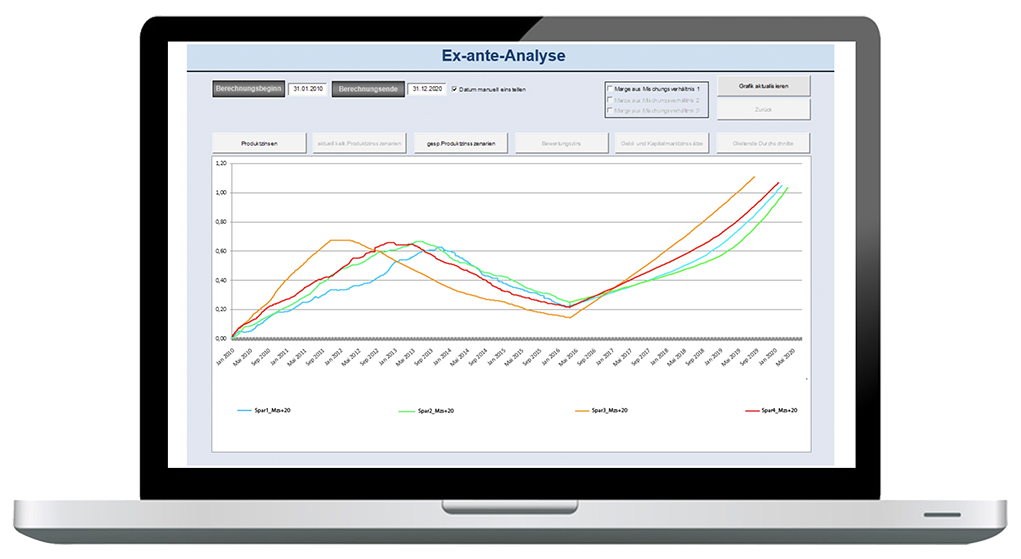Image resolution: width=1021 pixels, height=559 pixels.
Task: Tick 'Marge aus Mischungsverhältnis 2' checkbox
Action: tap(610, 100)
